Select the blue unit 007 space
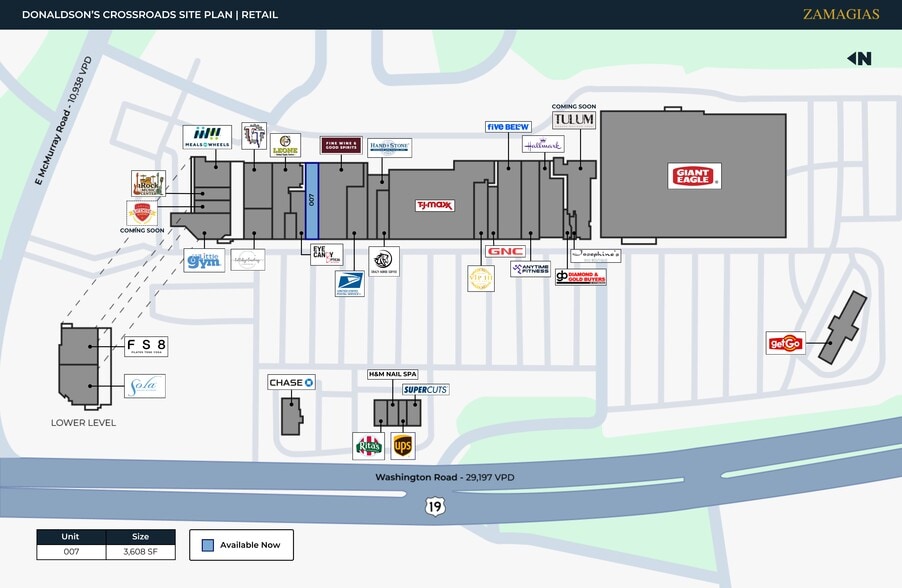Image resolution: width=902 pixels, height=588 pixels. pyautogui.click(x=312, y=201)
